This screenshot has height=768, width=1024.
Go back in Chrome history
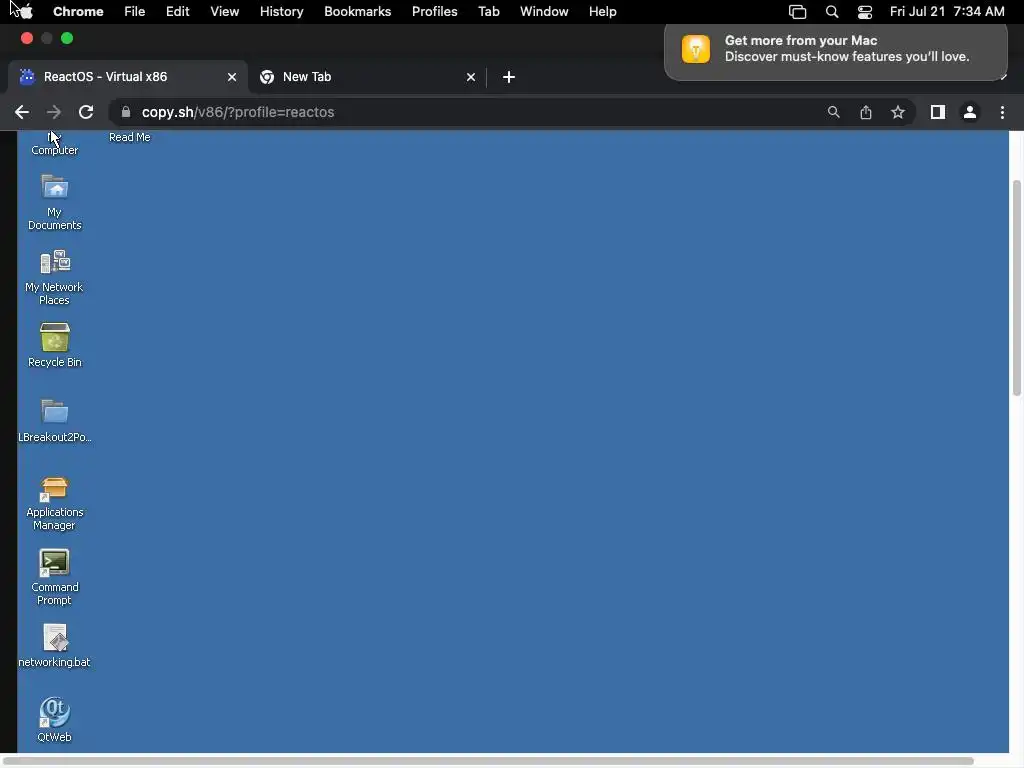[22, 112]
